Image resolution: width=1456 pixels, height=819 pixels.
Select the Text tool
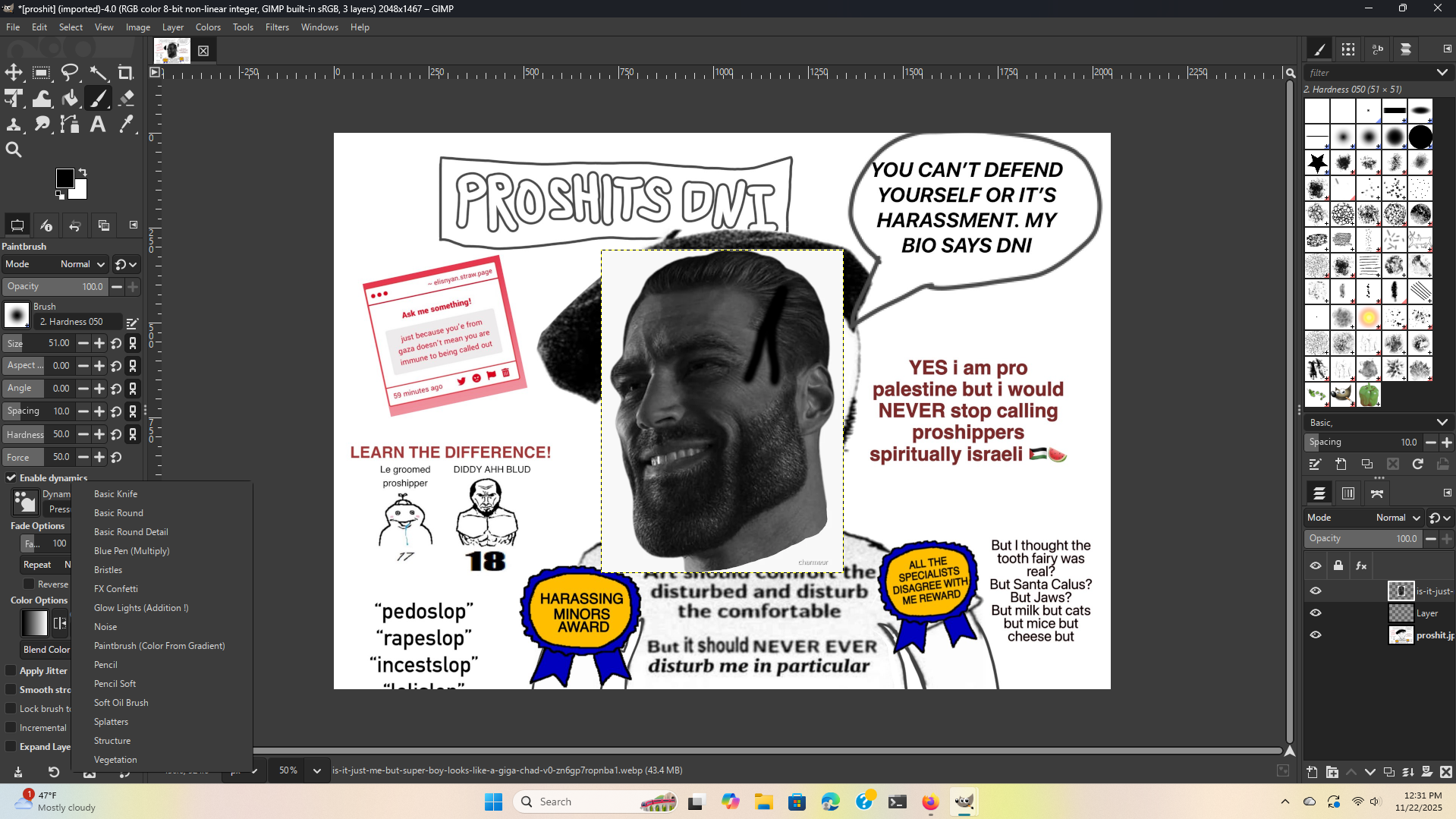(98, 124)
